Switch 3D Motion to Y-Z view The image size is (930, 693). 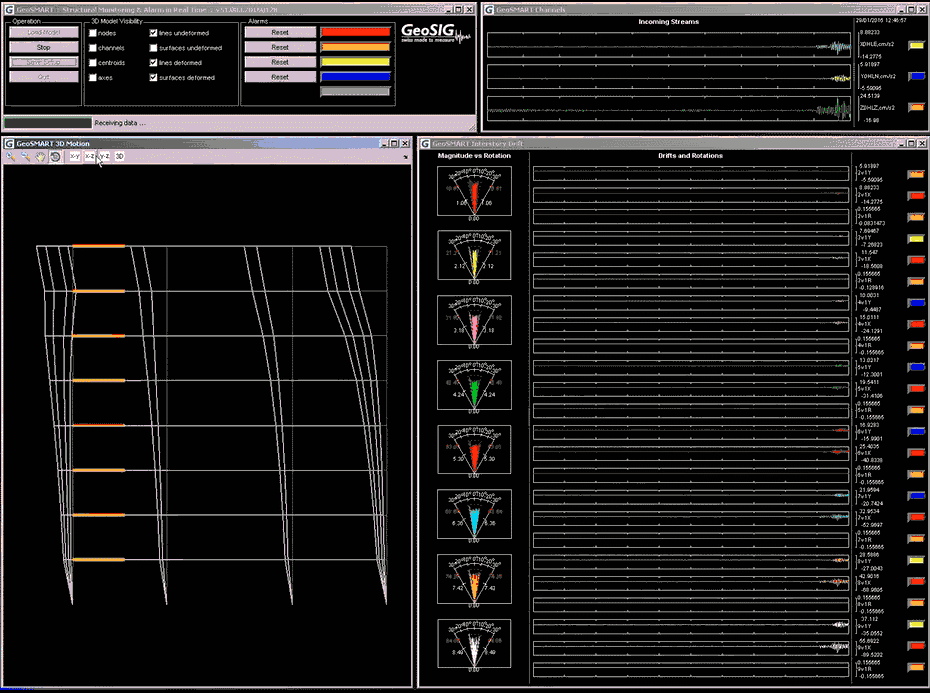click(104, 157)
